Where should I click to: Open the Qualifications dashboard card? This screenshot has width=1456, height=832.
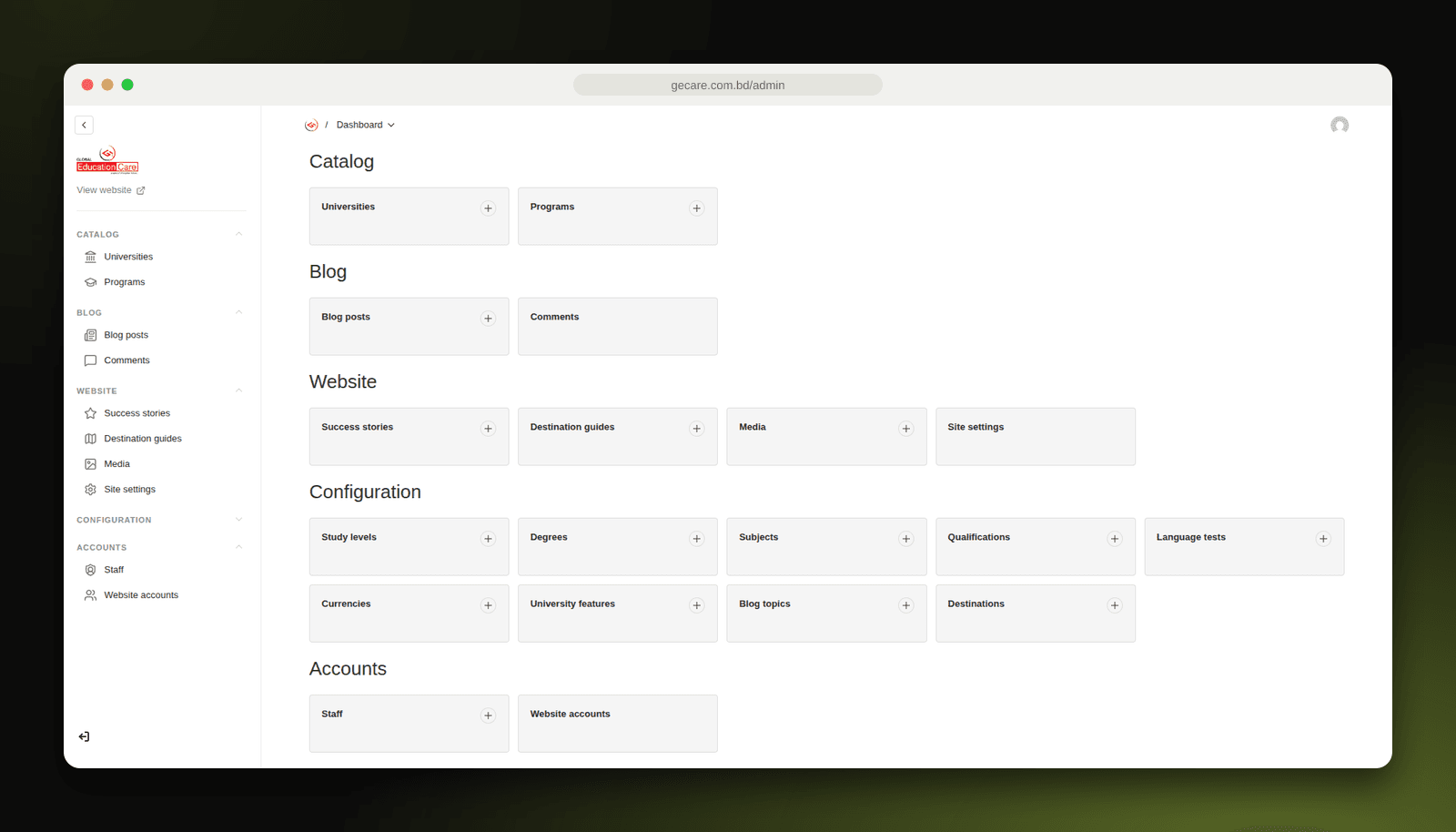tap(1036, 546)
